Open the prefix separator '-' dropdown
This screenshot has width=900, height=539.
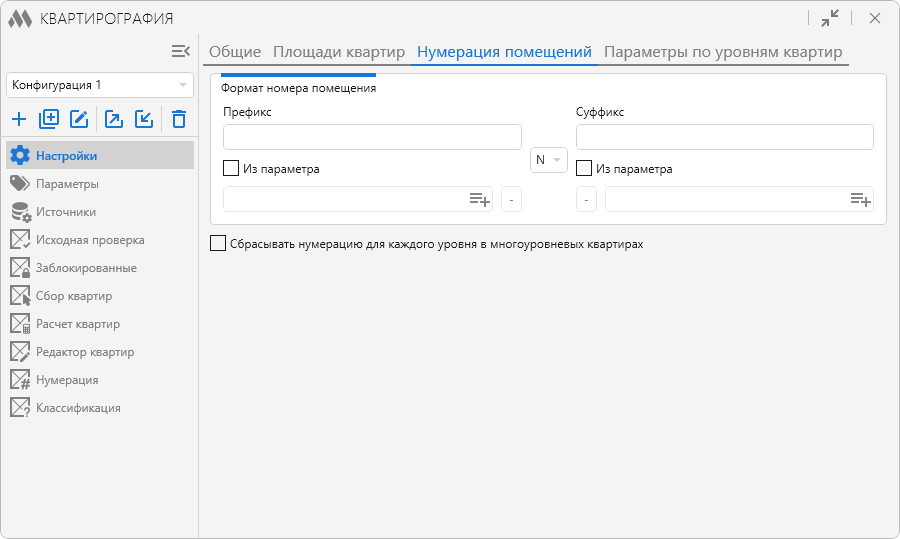[x=510, y=200]
